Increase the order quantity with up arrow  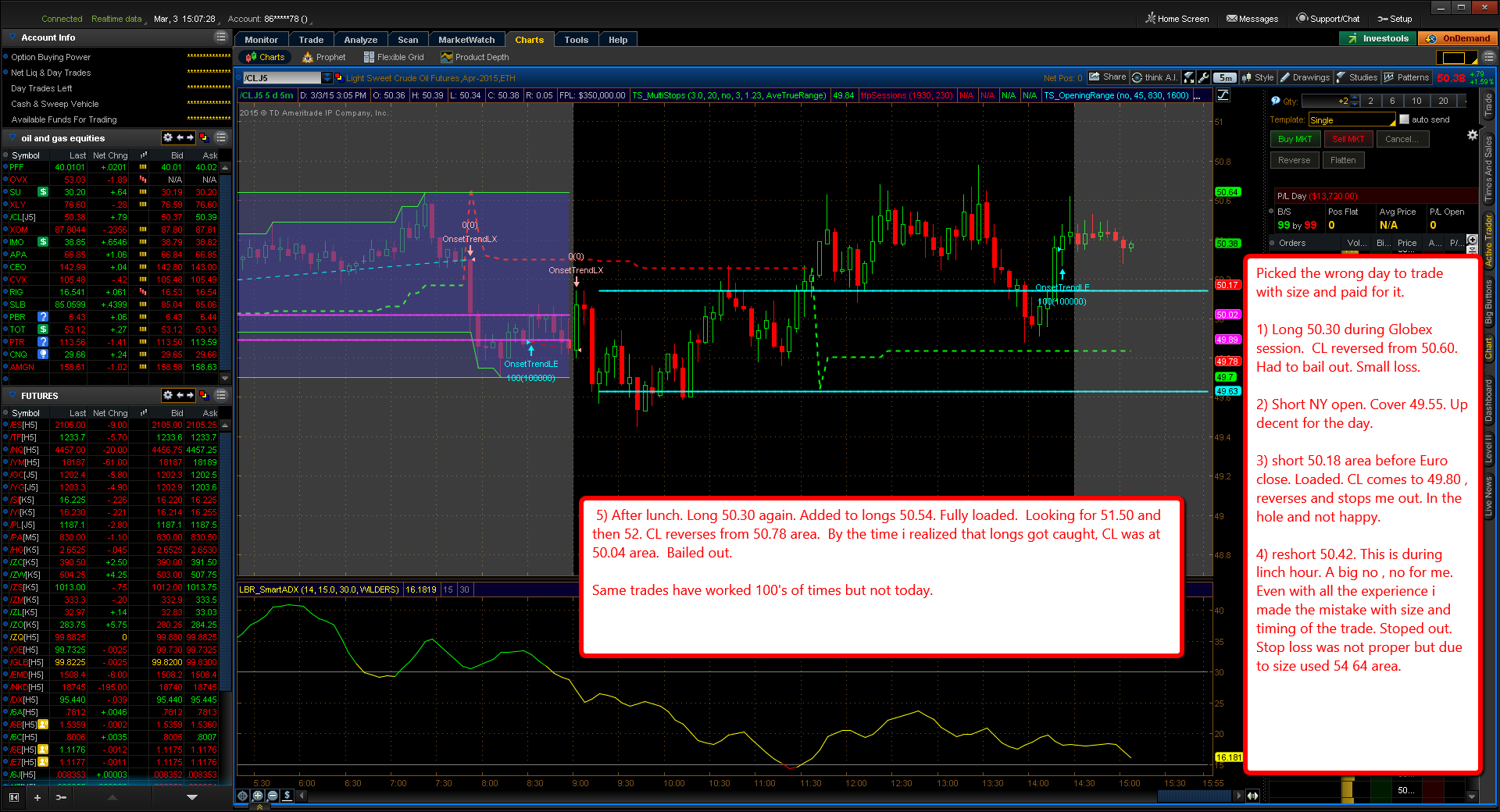tap(1354, 98)
